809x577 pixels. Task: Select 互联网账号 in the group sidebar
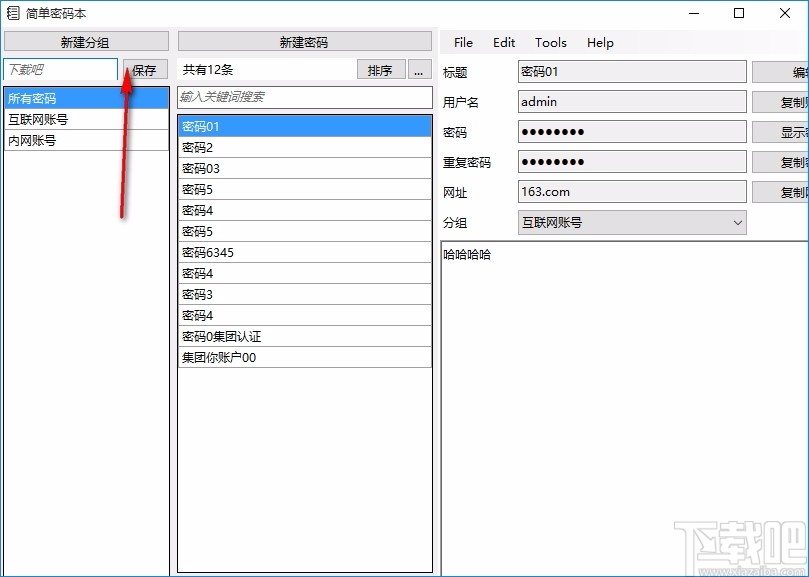coord(60,118)
